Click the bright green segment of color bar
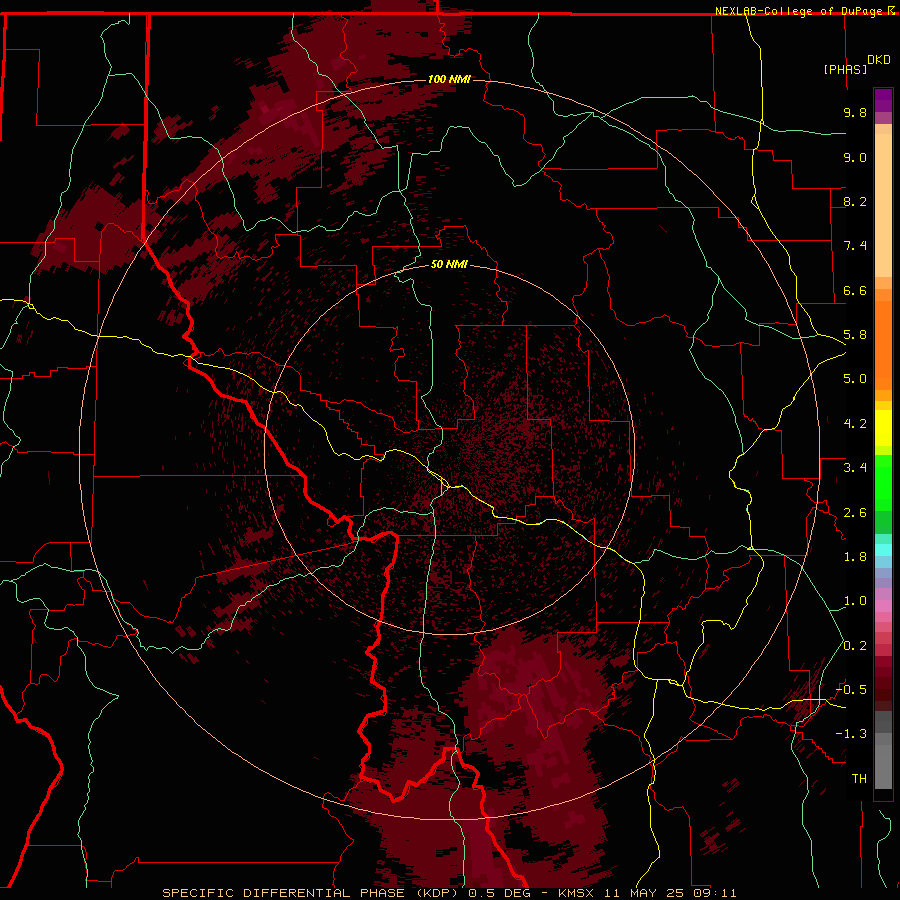 click(883, 482)
